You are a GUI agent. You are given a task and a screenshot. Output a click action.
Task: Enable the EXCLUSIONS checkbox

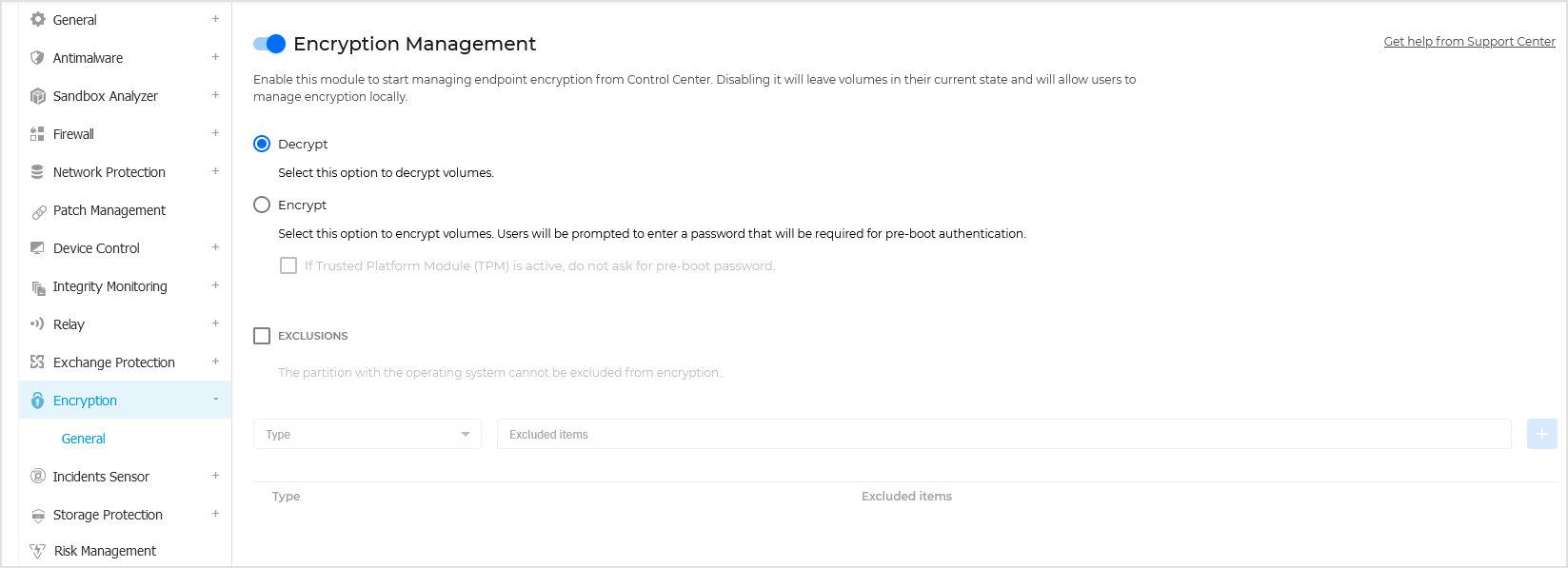[262, 336]
